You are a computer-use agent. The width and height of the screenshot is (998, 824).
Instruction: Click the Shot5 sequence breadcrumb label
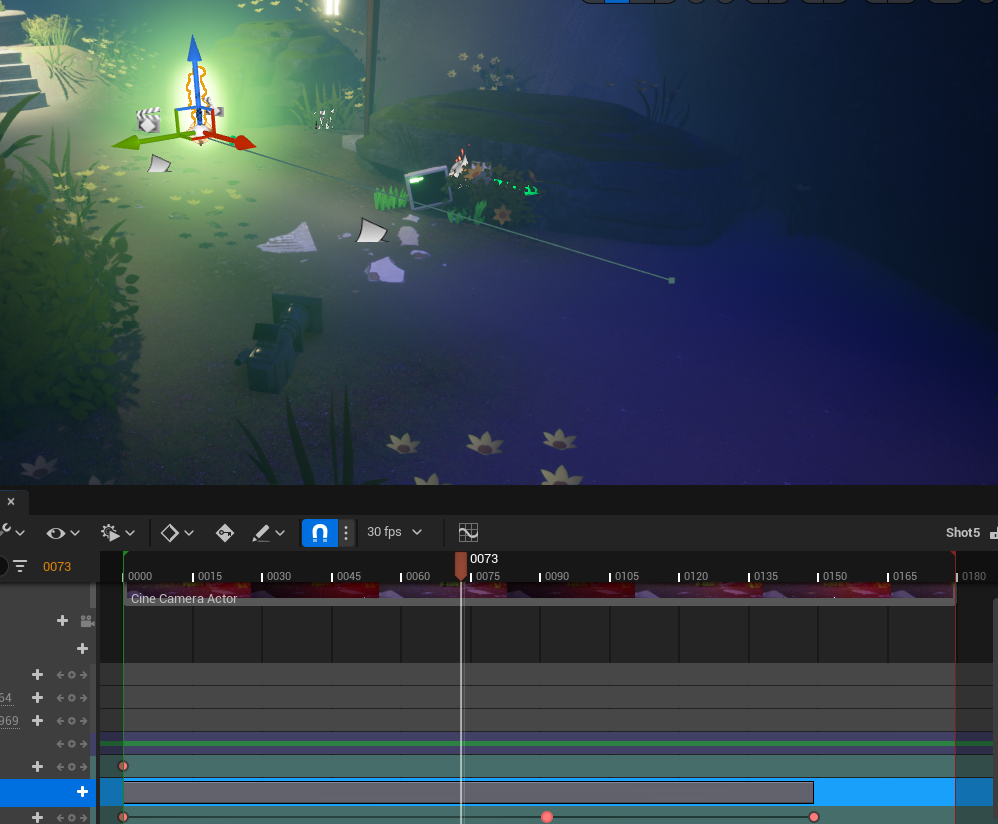pyautogui.click(x=962, y=533)
